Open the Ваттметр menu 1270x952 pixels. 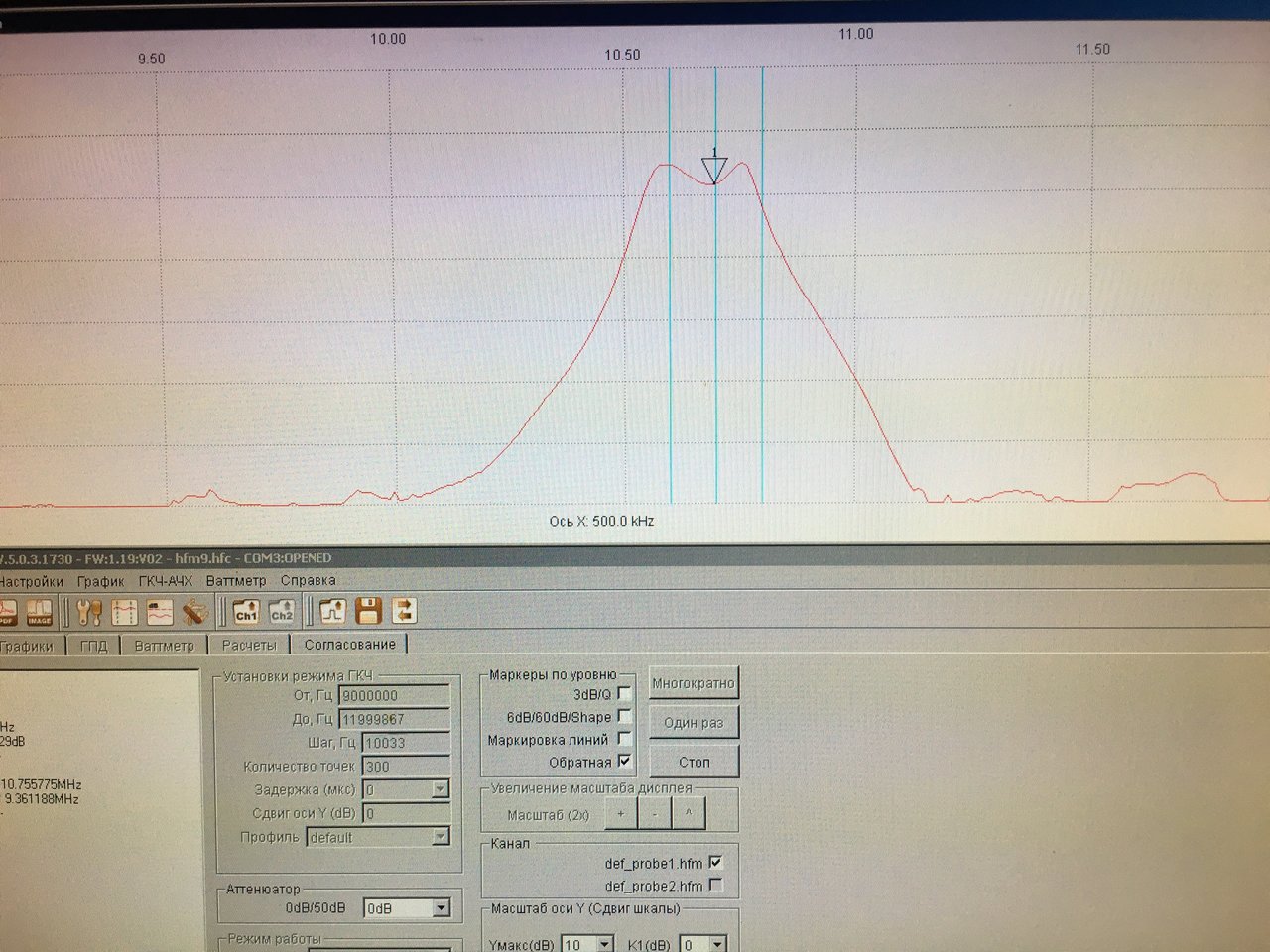tap(236, 580)
